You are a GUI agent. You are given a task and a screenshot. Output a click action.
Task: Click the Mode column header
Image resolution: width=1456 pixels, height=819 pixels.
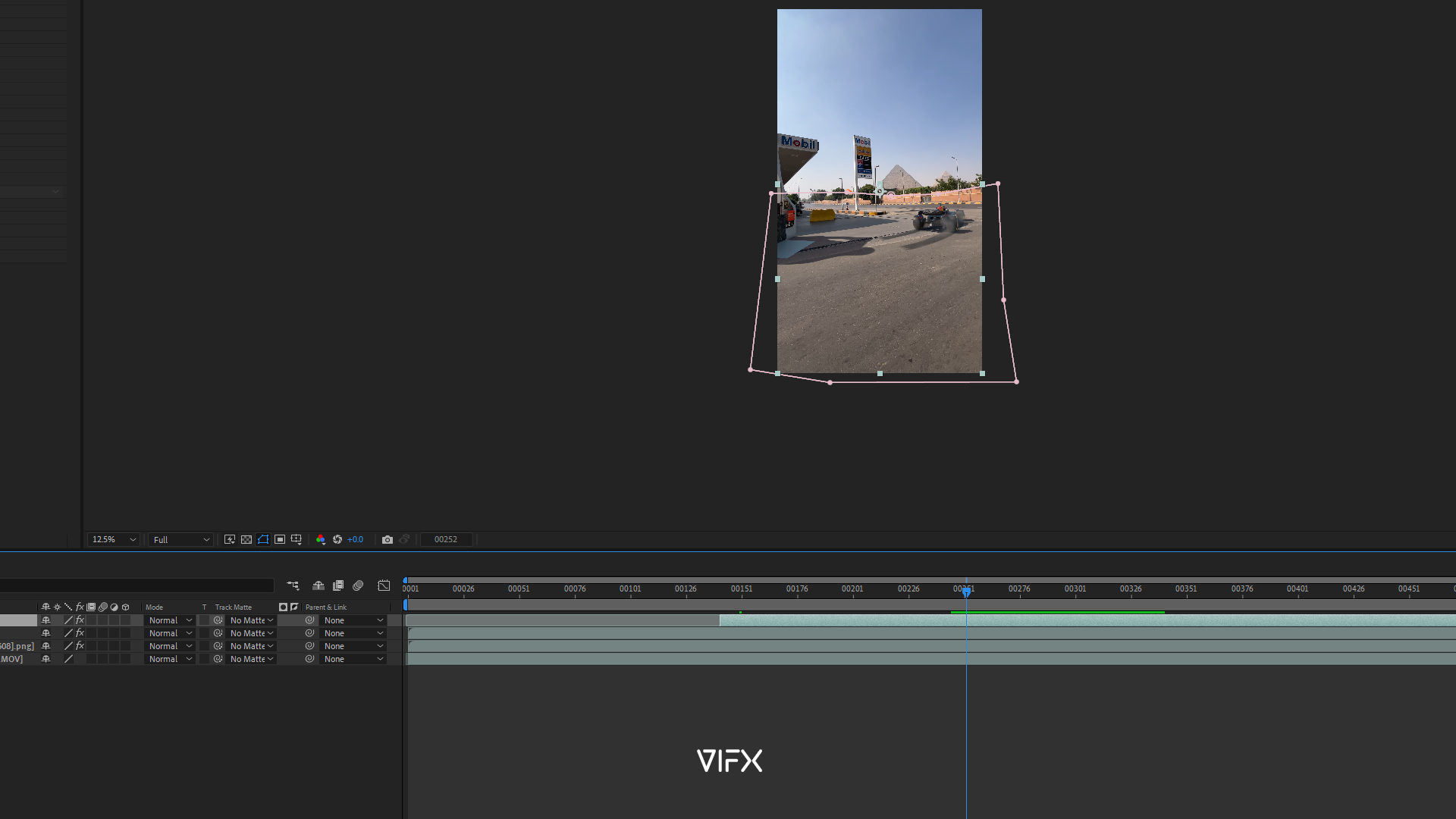click(154, 607)
